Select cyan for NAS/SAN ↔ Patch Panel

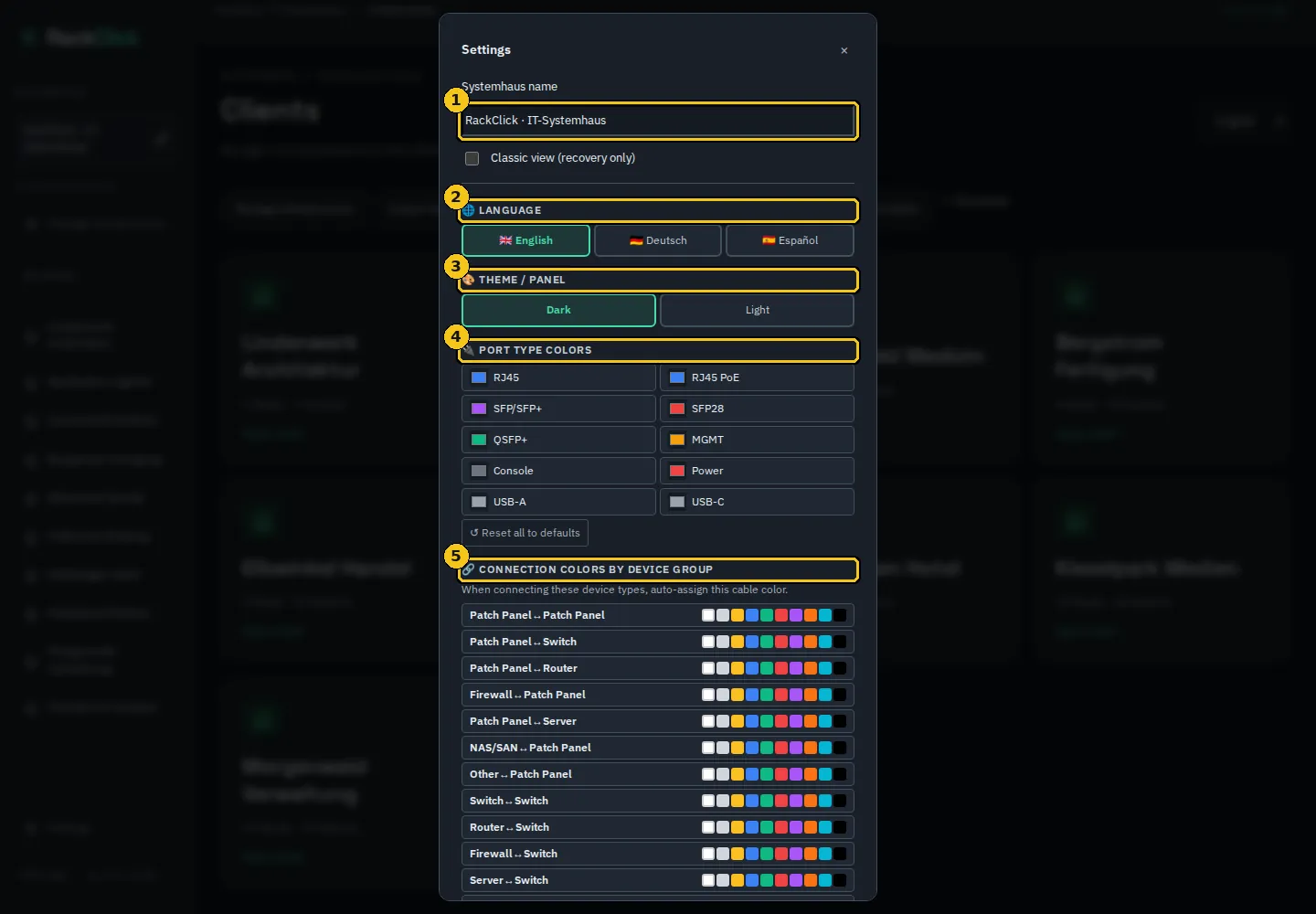click(x=825, y=748)
